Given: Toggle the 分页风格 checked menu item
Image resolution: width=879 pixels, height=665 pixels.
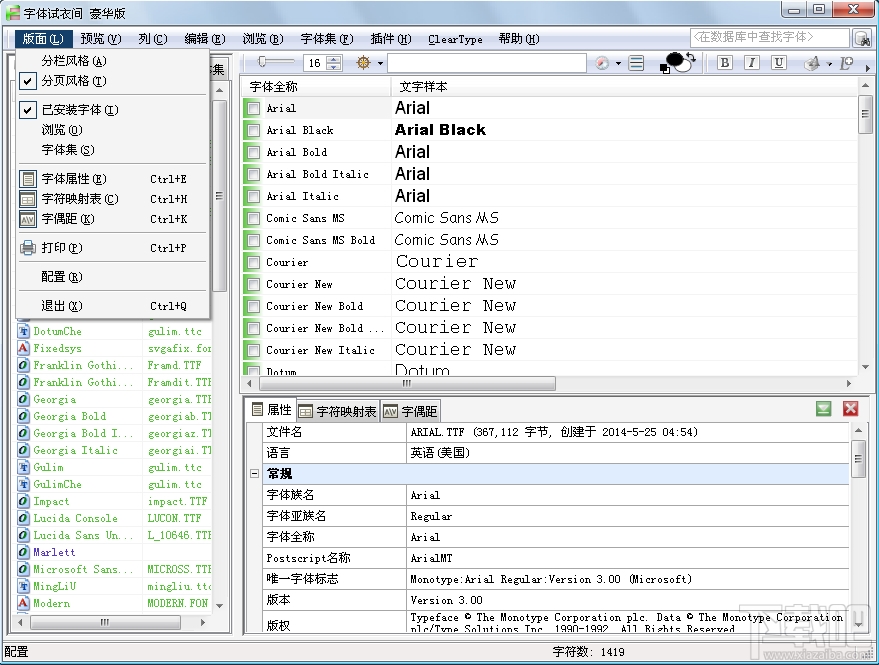Looking at the screenshot, I should coord(113,81).
